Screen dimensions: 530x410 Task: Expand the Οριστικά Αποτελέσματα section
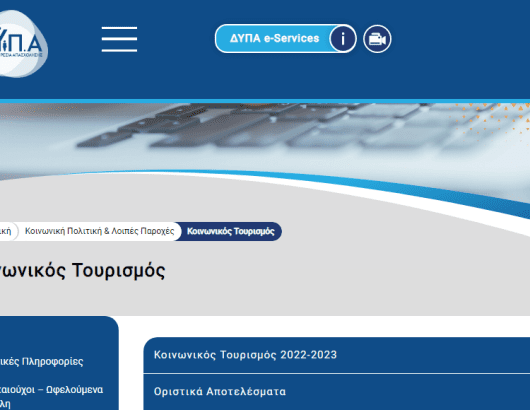point(337,392)
